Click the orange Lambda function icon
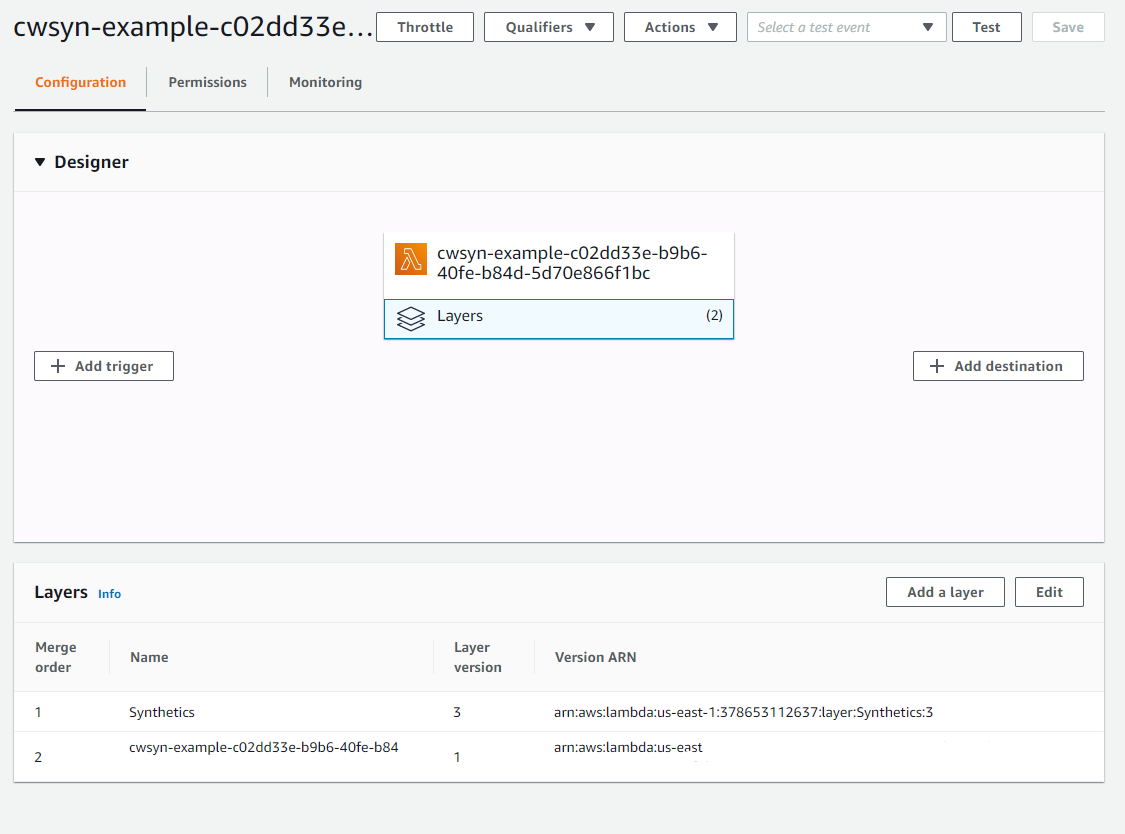Screen dimensions: 1125x834 (x=410, y=259)
